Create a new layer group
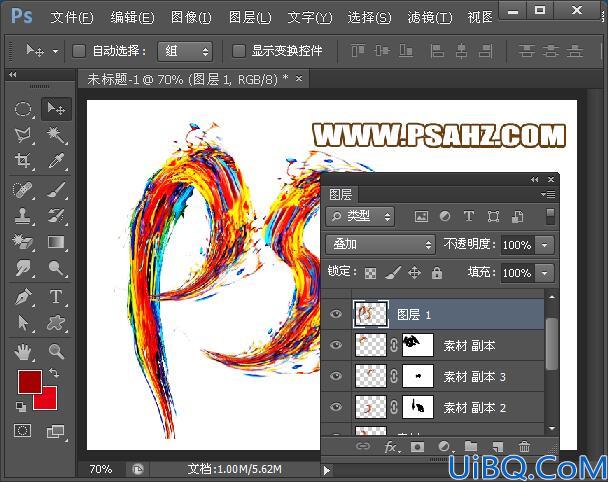608x482 pixels. click(x=471, y=446)
